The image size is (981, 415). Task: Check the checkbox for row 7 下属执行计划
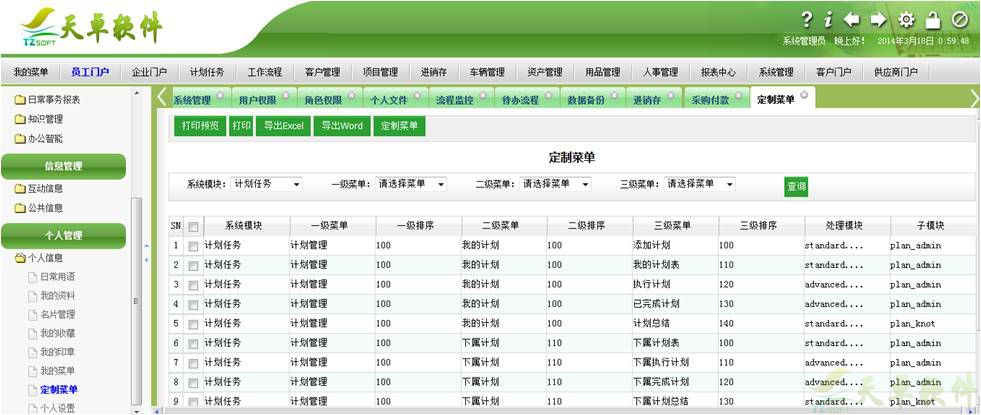(193, 363)
